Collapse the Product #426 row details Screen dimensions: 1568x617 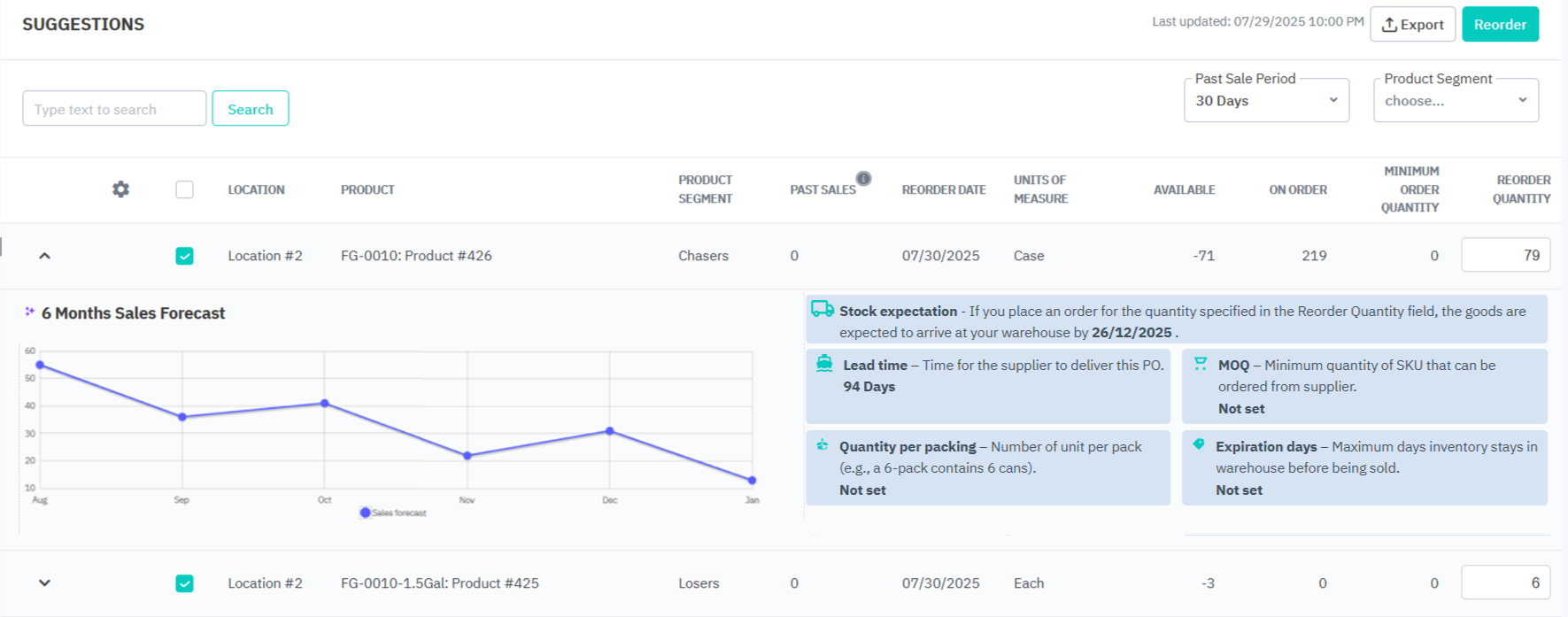click(x=44, y=256)
